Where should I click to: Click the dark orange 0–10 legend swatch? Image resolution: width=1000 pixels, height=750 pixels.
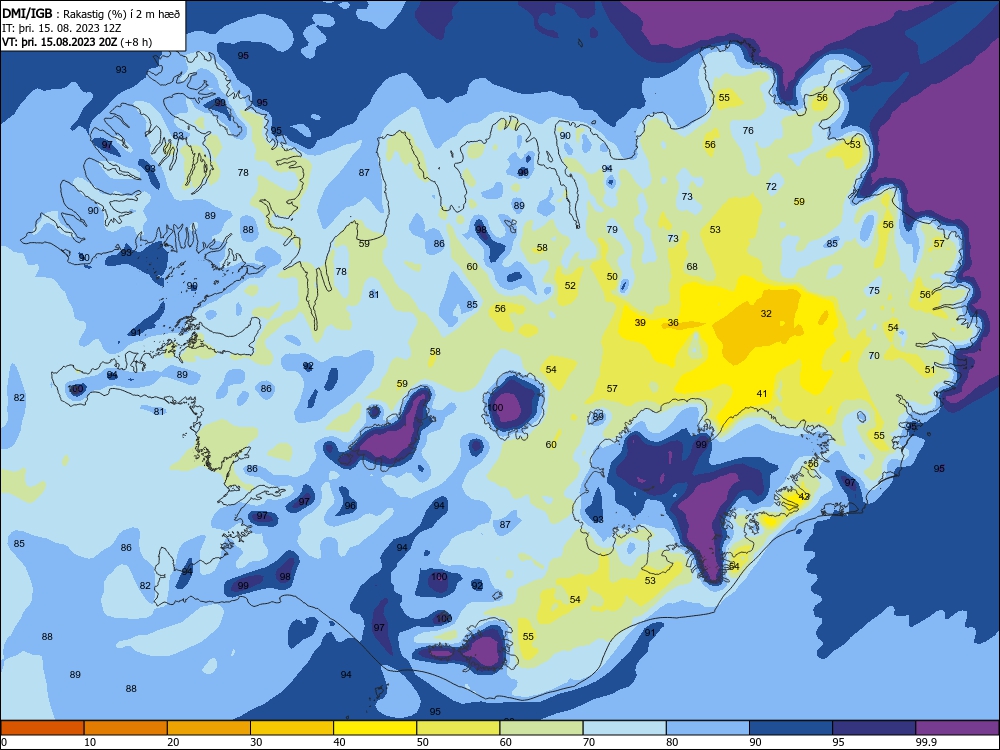pos(42,728)
